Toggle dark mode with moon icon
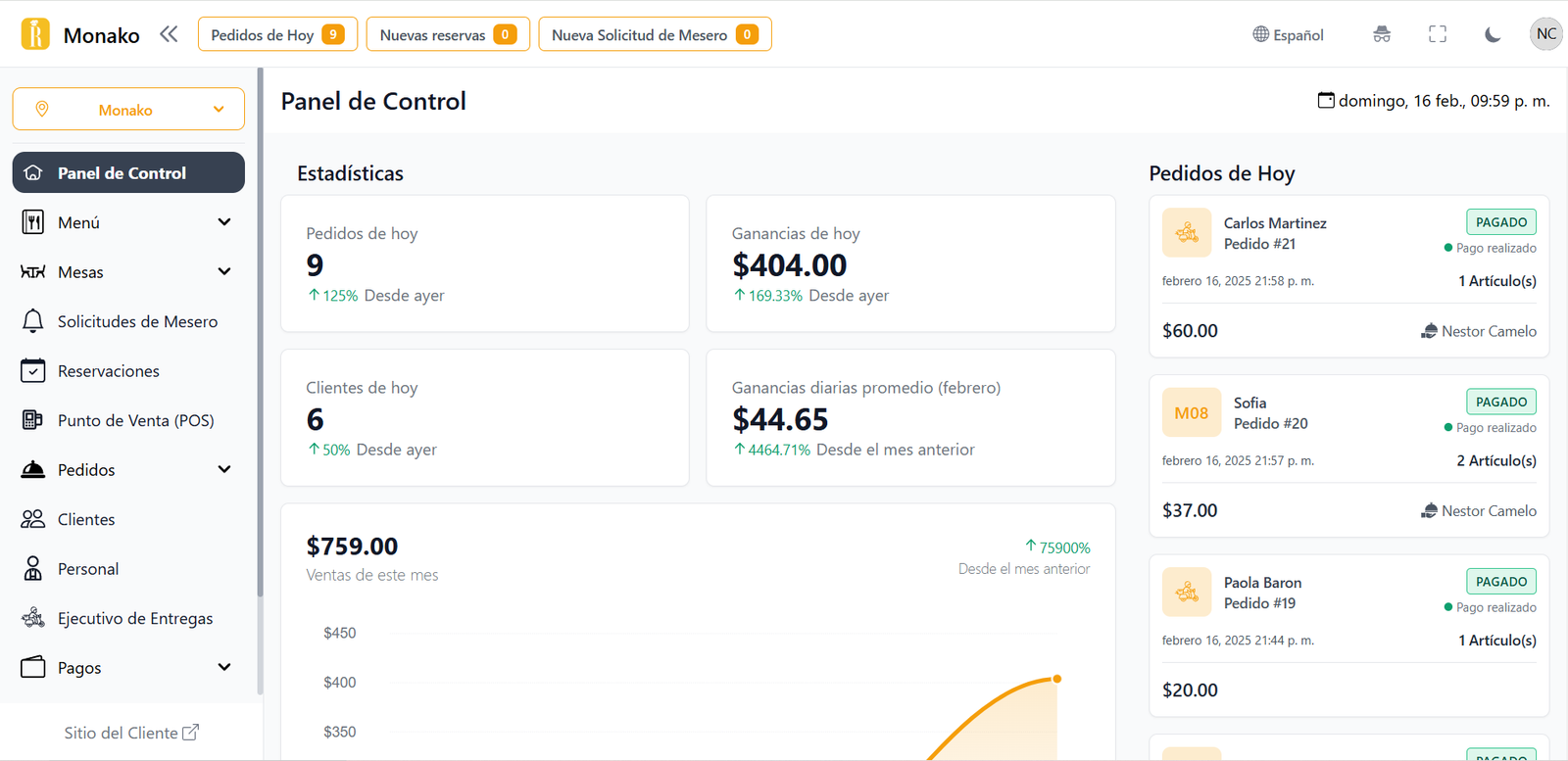Screen dimensions: 1568x761 click(1492, 34)
